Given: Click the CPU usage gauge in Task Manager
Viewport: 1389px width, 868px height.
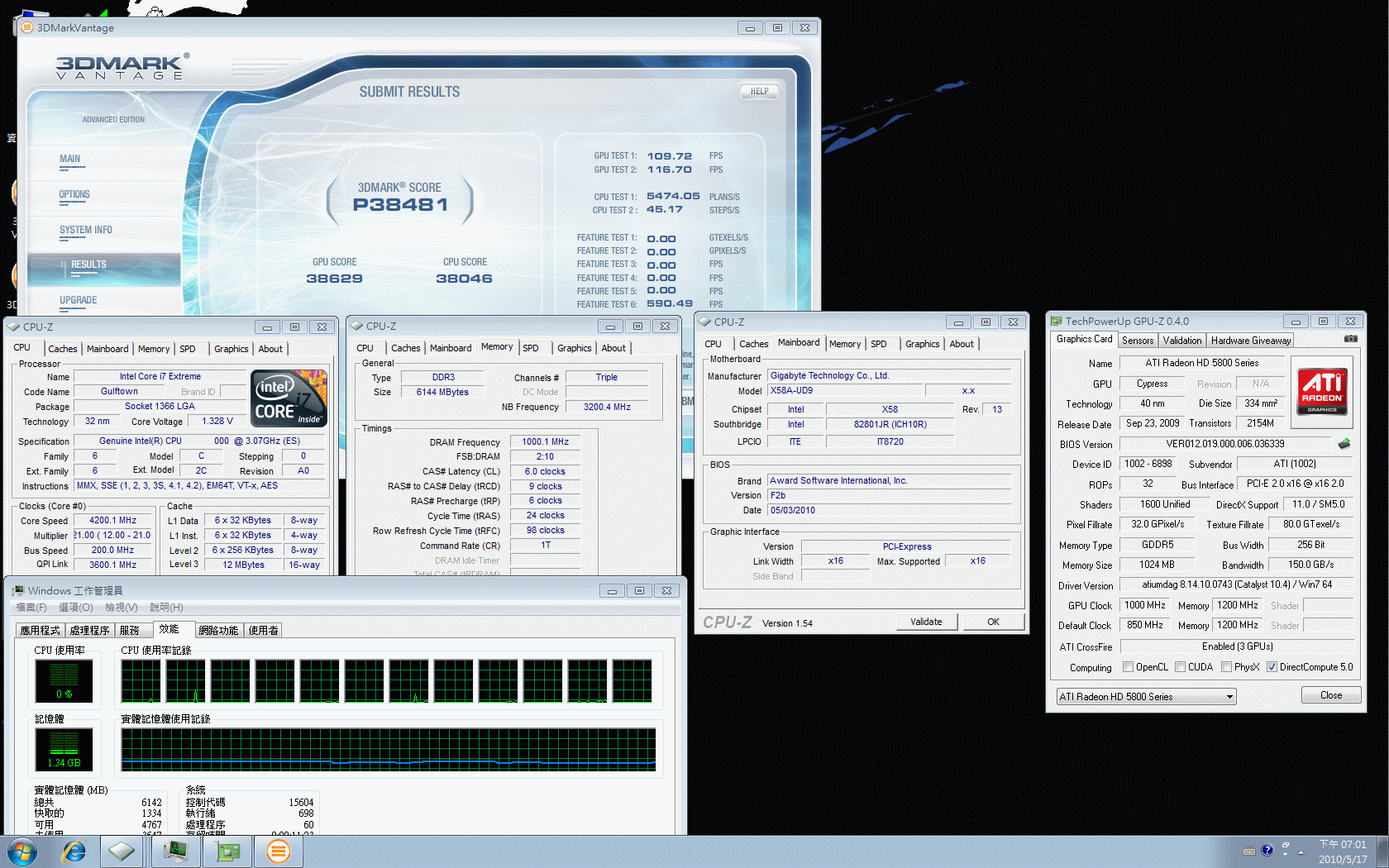Looking at the screenshot, I should (64, 680).
